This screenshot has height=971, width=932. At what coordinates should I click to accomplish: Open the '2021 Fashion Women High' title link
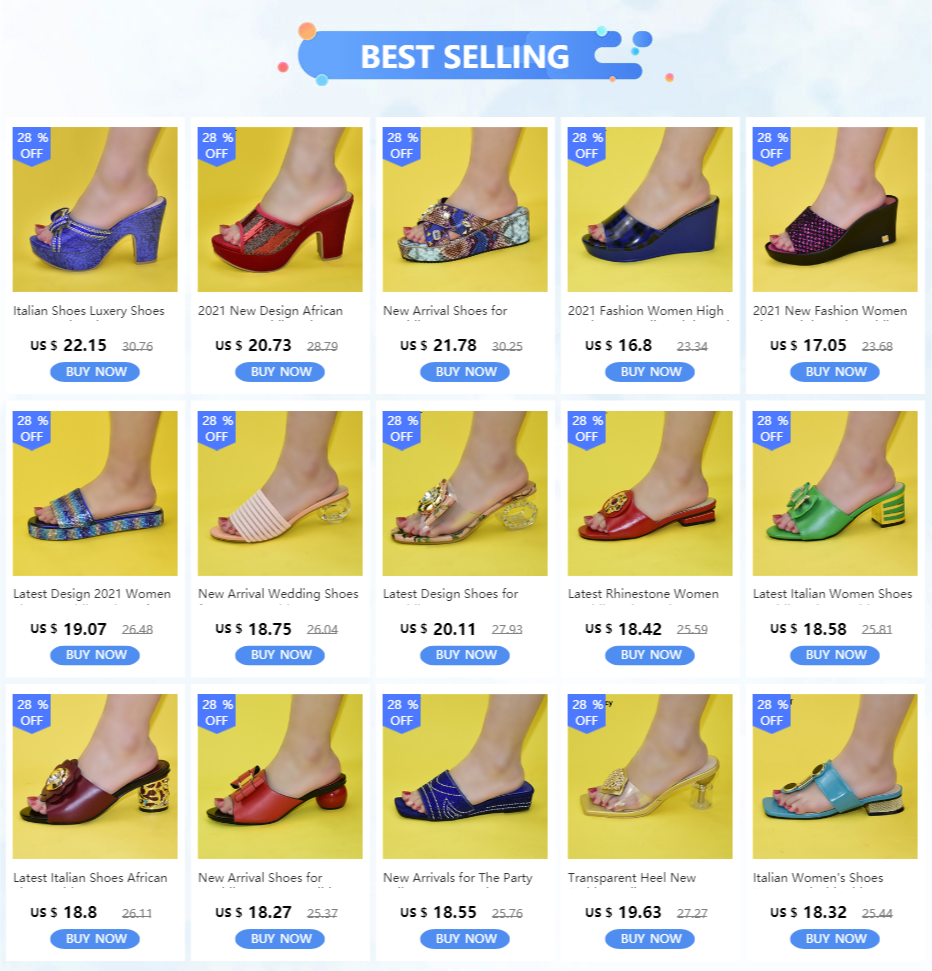tap(645, 311)
